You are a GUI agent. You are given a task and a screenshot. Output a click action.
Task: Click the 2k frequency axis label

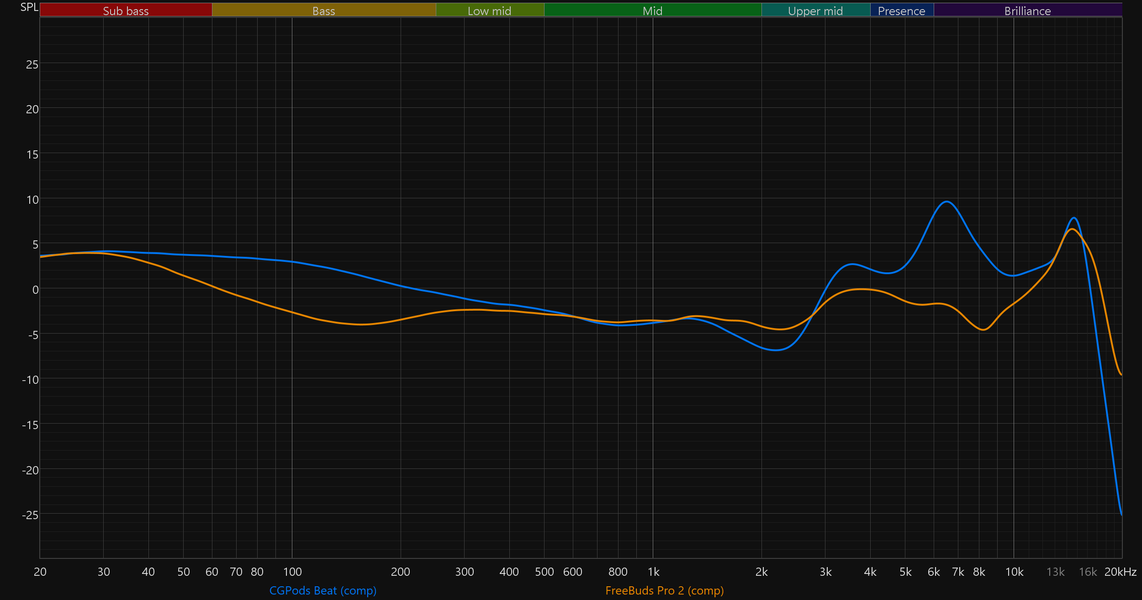(761, 572)
